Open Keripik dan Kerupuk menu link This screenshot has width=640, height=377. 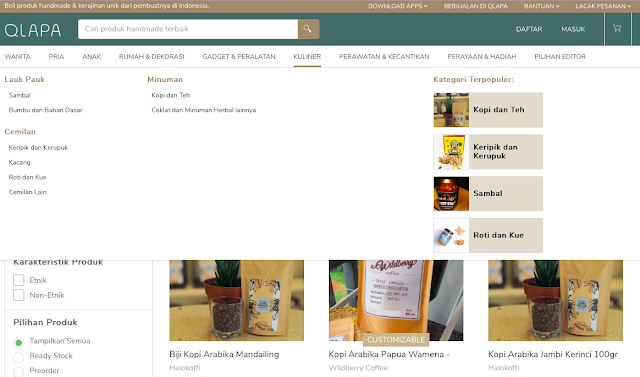tap(38, 148)
